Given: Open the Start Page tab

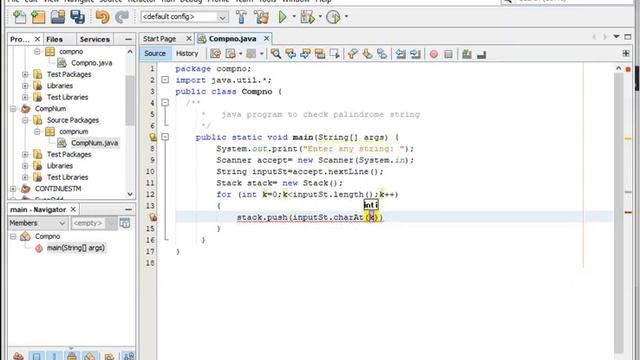Looking at the screenshot, I should pos(160,39).
